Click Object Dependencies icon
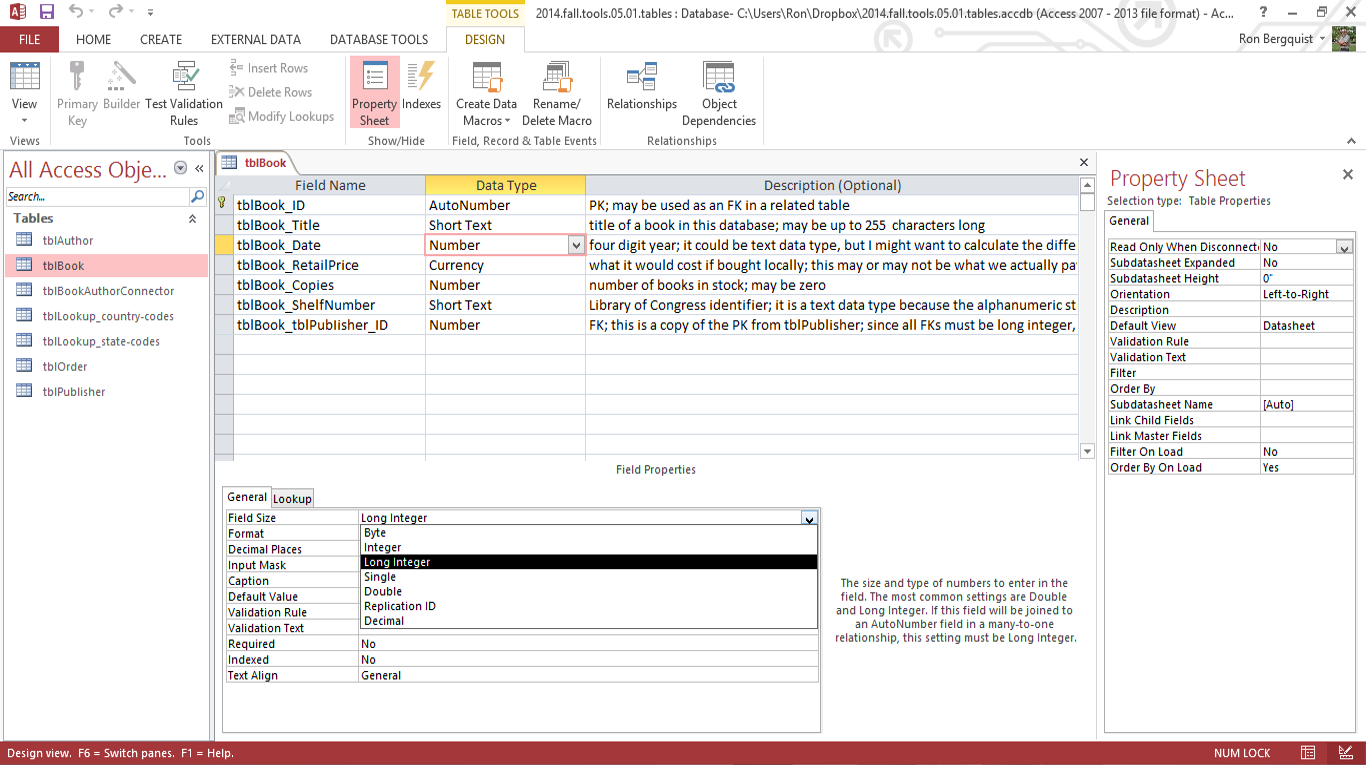This screenshot has height=765, width=1366. 718,92
